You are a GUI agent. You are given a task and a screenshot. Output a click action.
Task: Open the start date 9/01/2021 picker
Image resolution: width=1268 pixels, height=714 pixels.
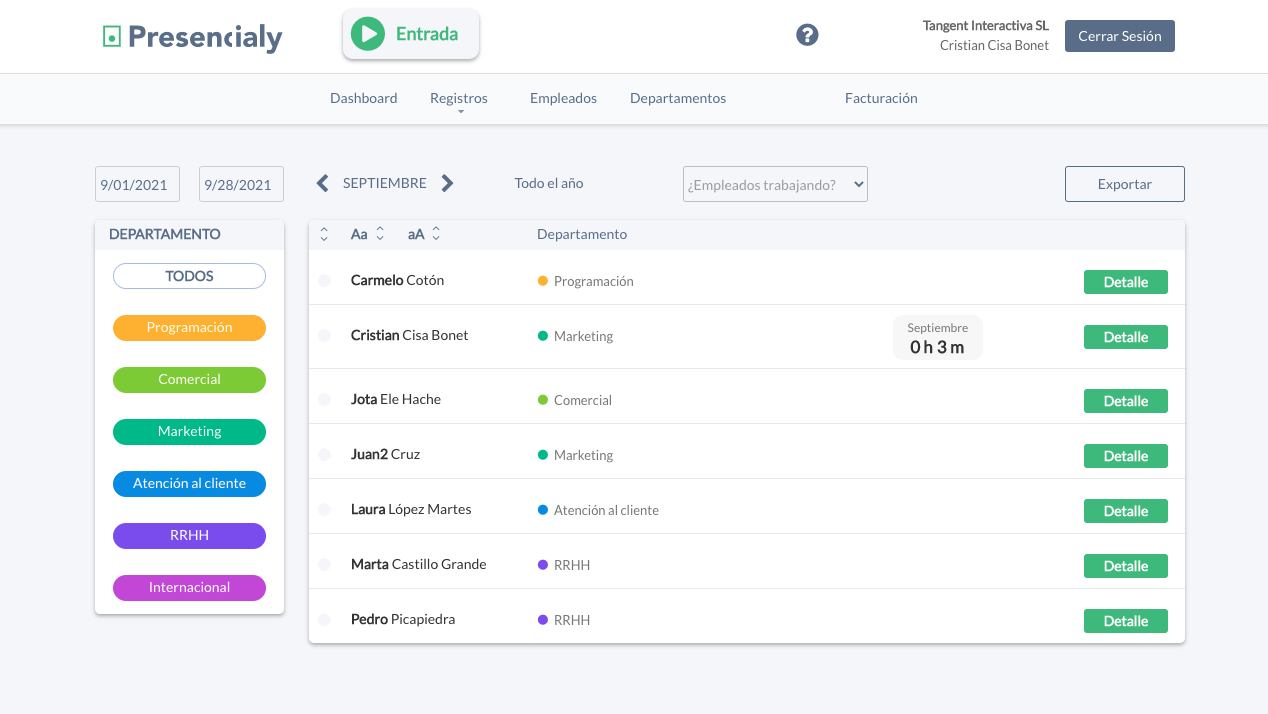(137, 184)
